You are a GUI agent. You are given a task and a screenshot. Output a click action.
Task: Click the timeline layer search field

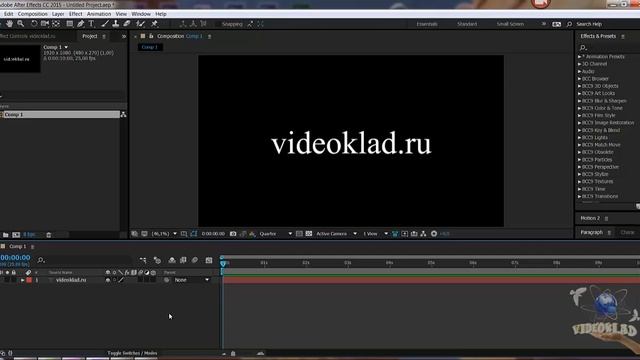coord(85,260)
